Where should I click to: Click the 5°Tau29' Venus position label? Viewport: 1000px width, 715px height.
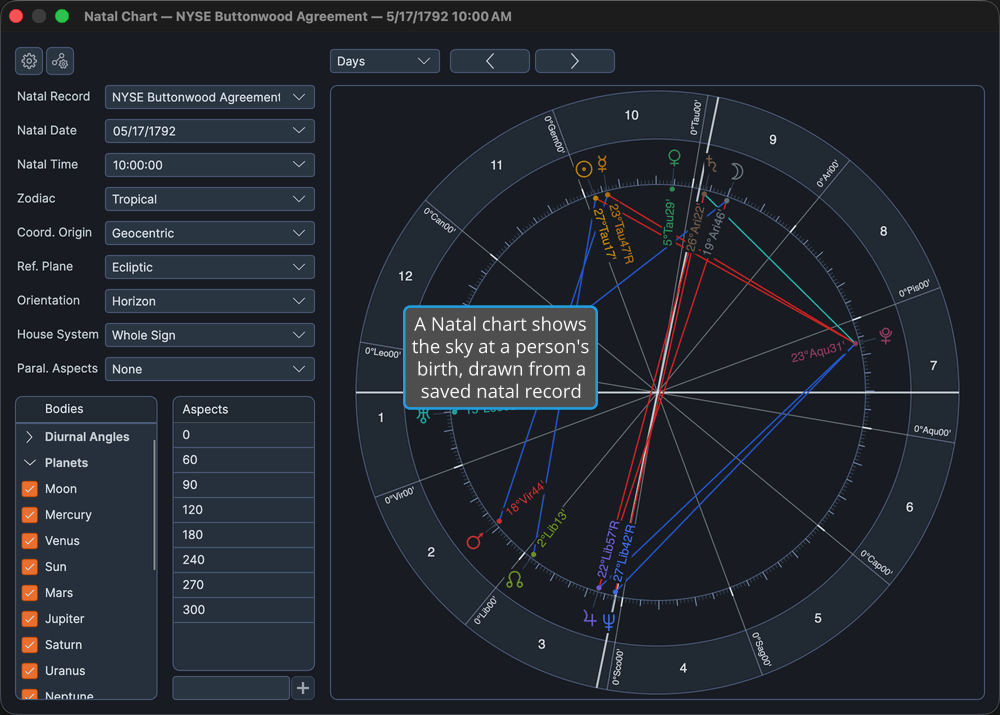[x=668, y=223]
